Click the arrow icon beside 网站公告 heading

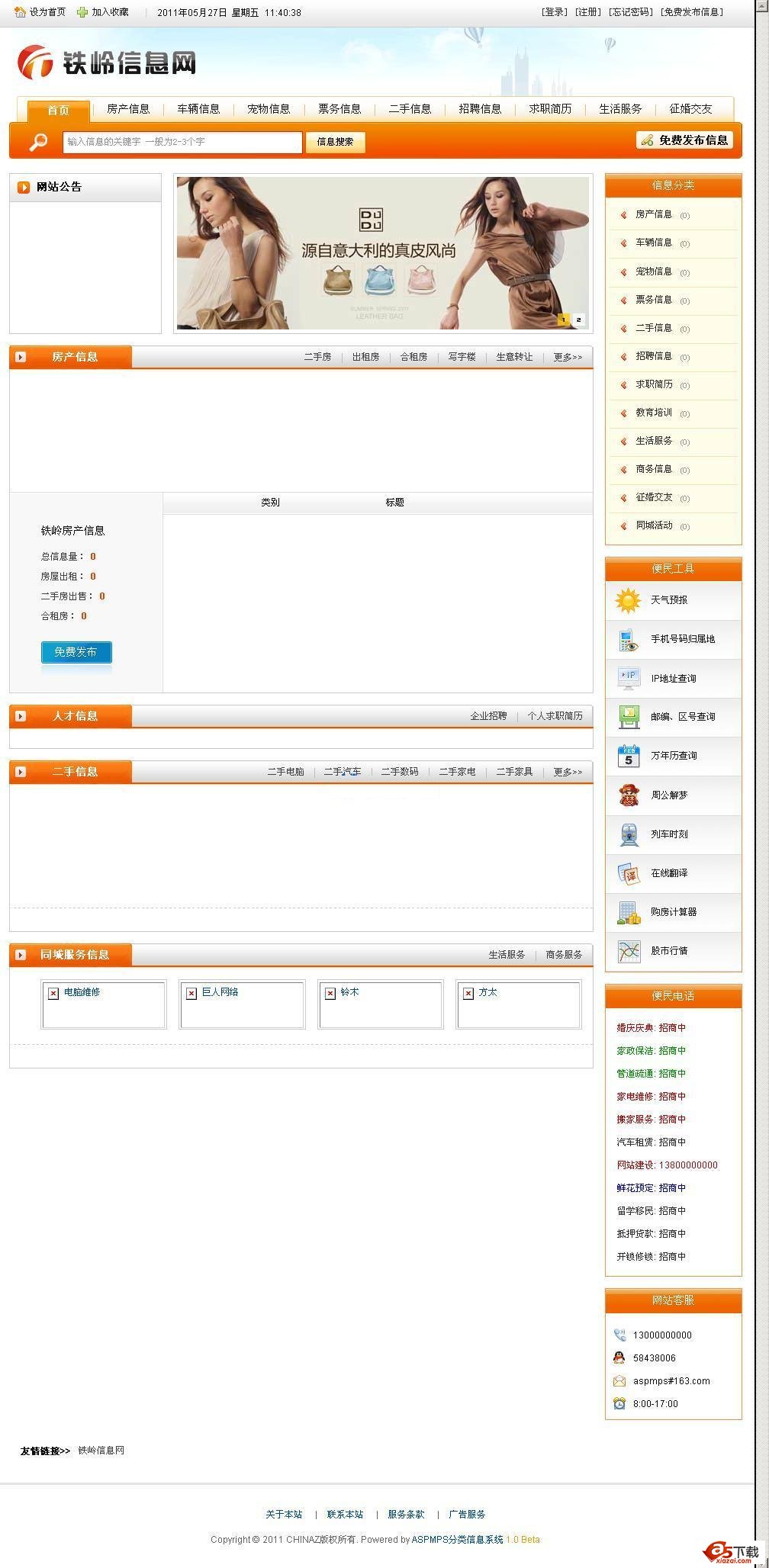coord(24,188)
